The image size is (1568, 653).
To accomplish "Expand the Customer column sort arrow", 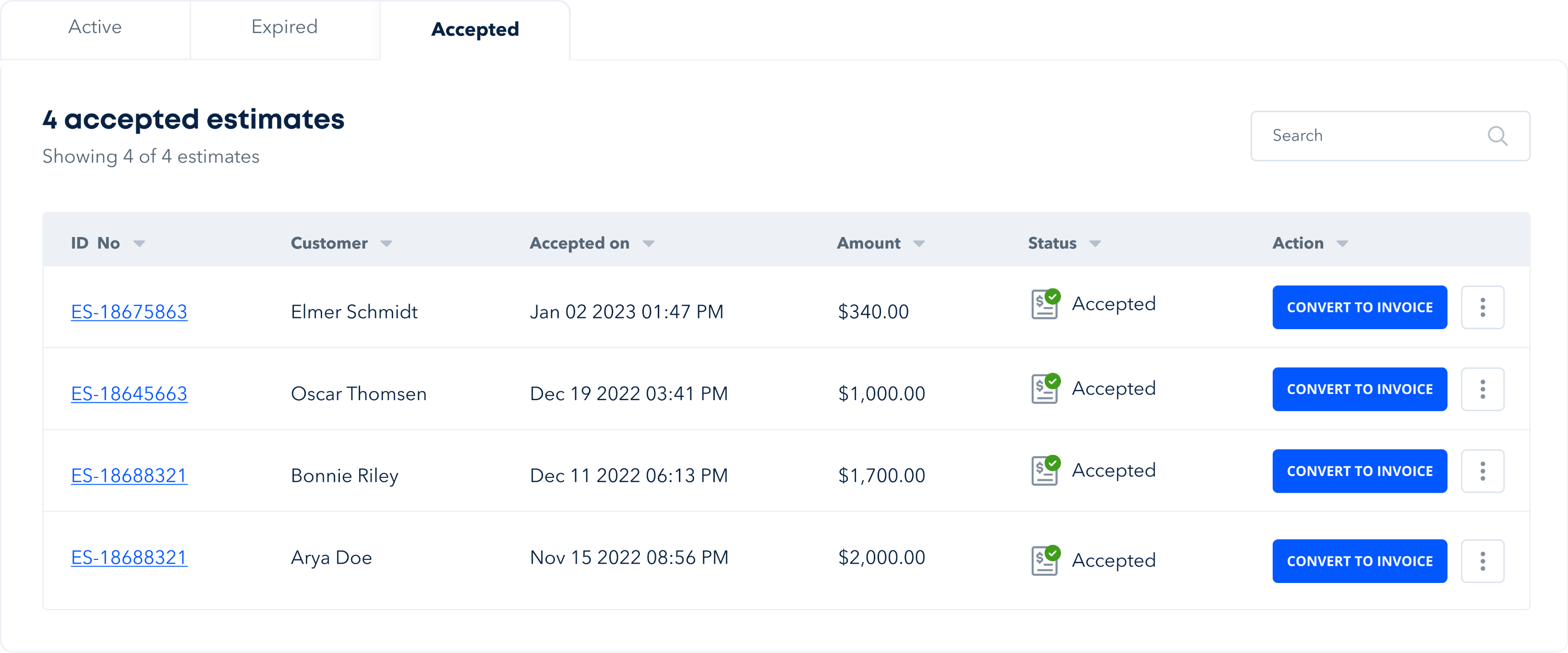I will [386, 244].
